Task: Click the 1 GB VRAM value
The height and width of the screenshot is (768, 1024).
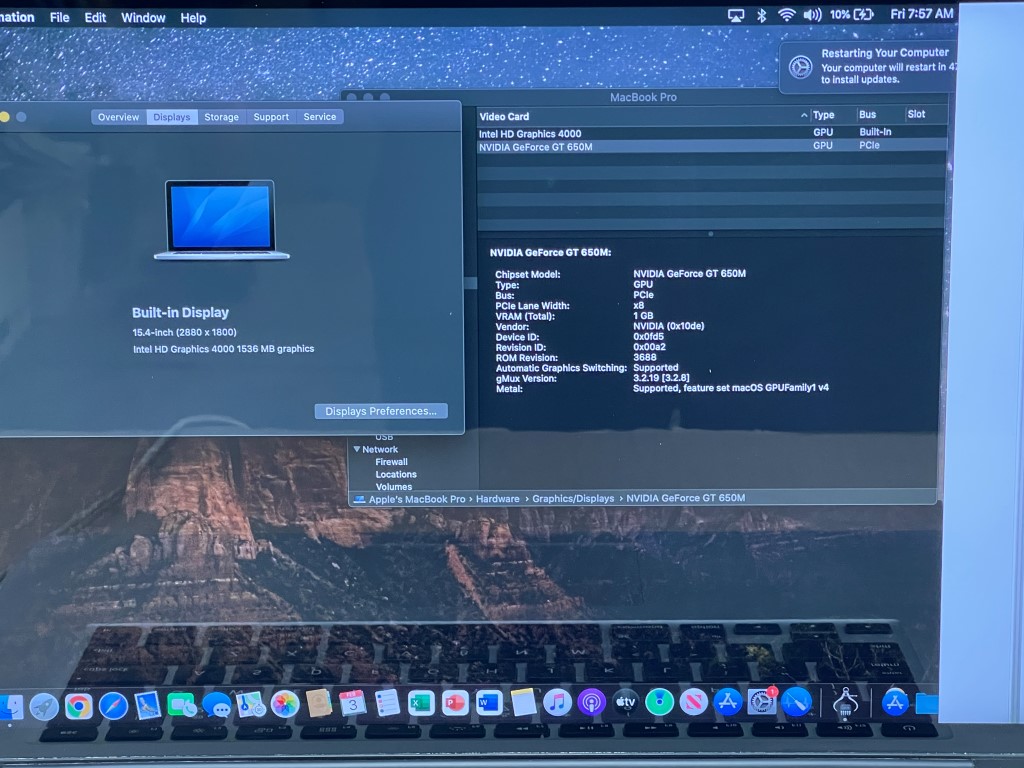Action: point(643,315)
